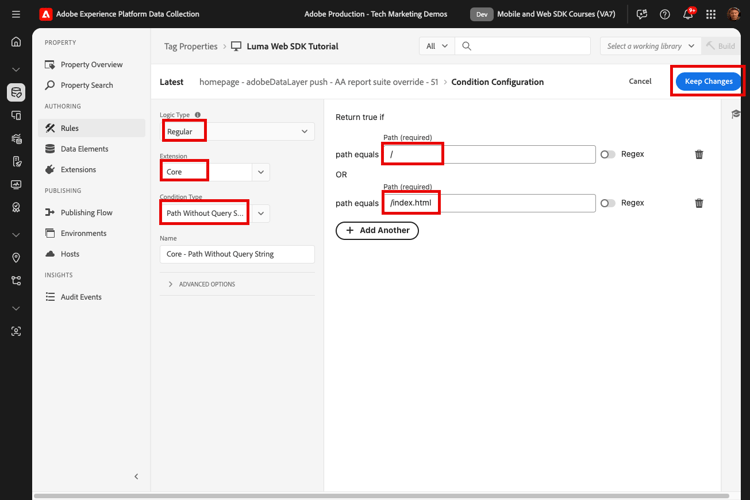Screen dimensions: 750x500
Task: Open Environments
Action: pos(91,233)
